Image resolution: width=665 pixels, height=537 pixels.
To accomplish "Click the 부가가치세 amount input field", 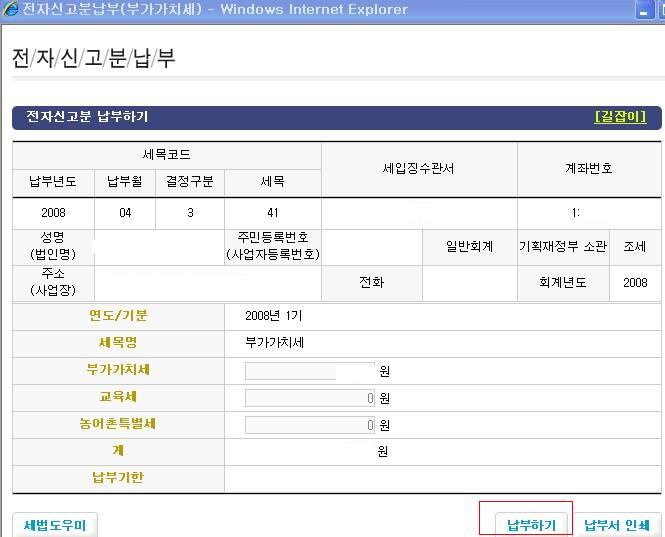I will tap(310, 371).
